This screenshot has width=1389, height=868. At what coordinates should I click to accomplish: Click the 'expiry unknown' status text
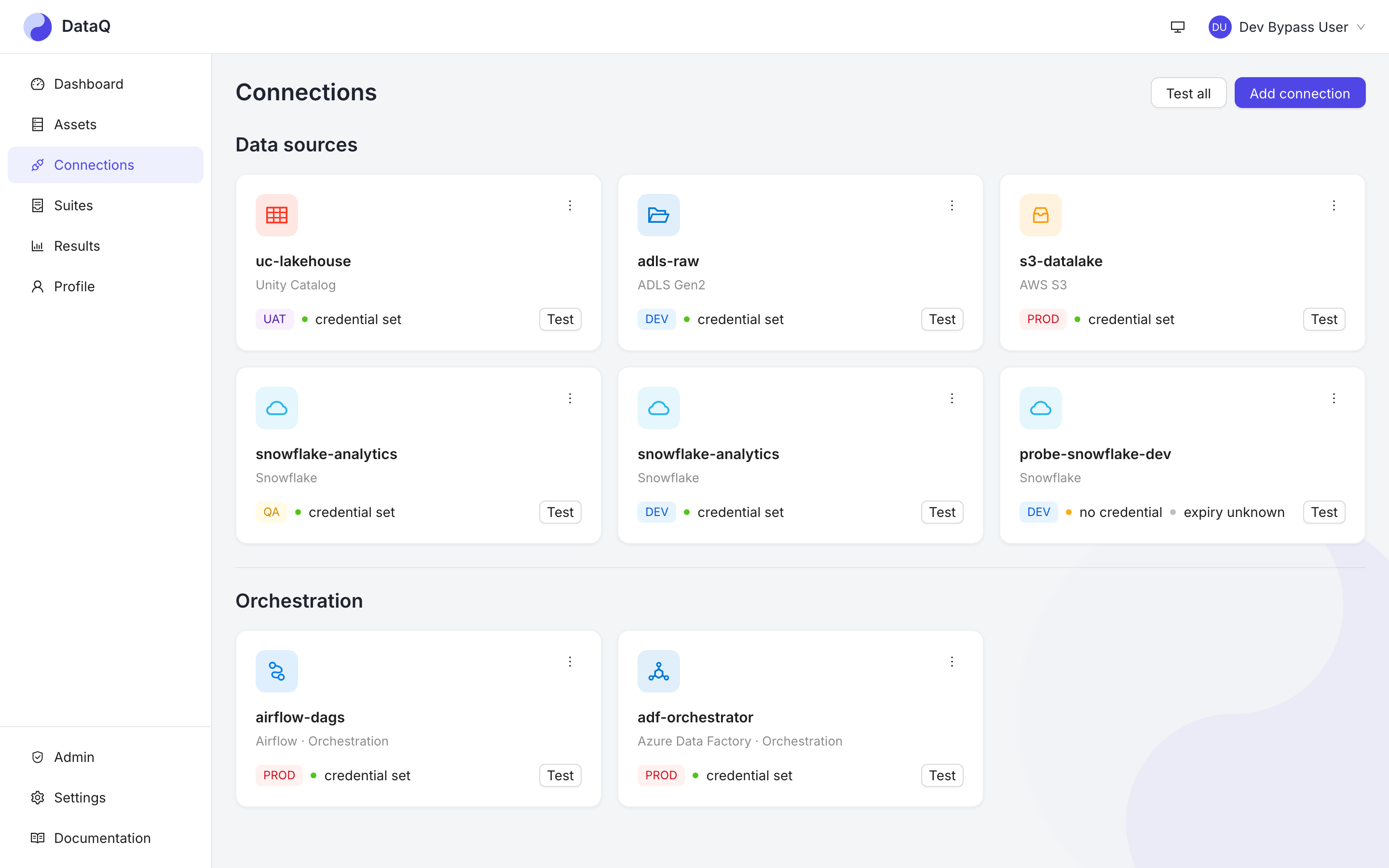tap(1234, 512)
